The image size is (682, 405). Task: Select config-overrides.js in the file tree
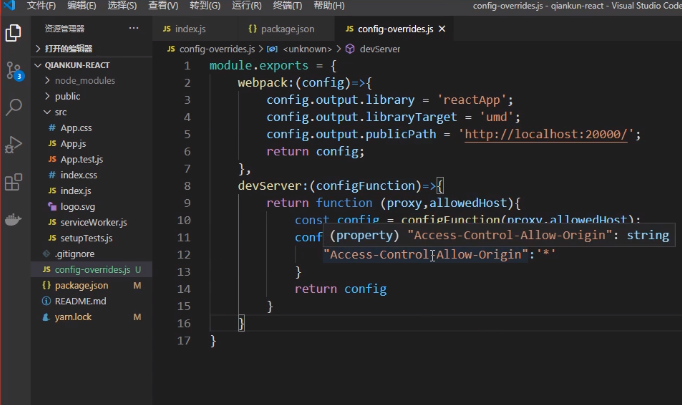(92, 270)
